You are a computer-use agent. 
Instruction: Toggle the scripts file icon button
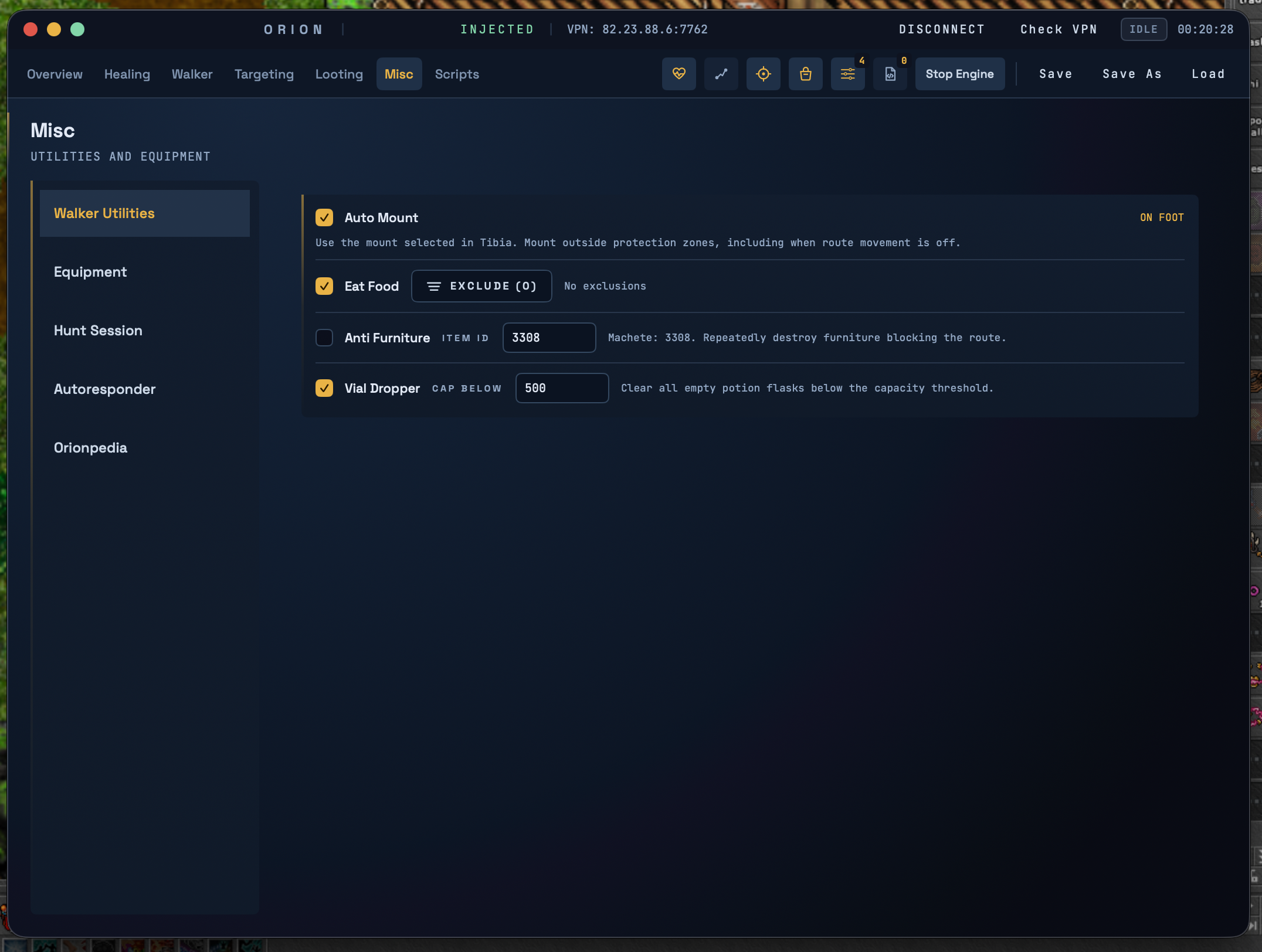click(x=890, y=74)
